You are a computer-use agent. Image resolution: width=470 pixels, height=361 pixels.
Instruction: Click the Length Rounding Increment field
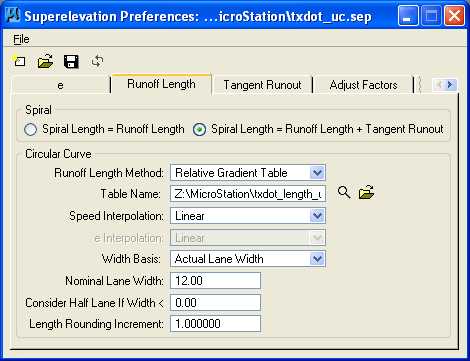[215, 324]
